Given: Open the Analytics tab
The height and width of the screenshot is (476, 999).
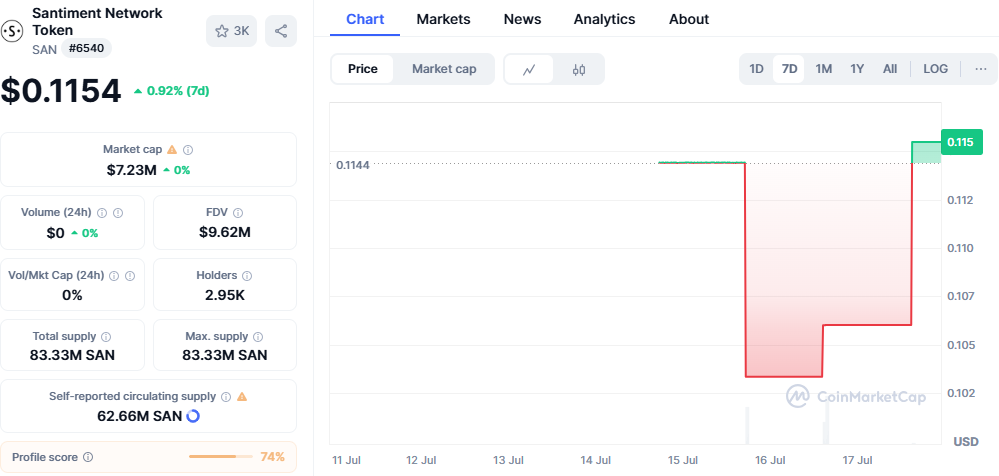Looking at the screenshot, I should tap(604, 19).
